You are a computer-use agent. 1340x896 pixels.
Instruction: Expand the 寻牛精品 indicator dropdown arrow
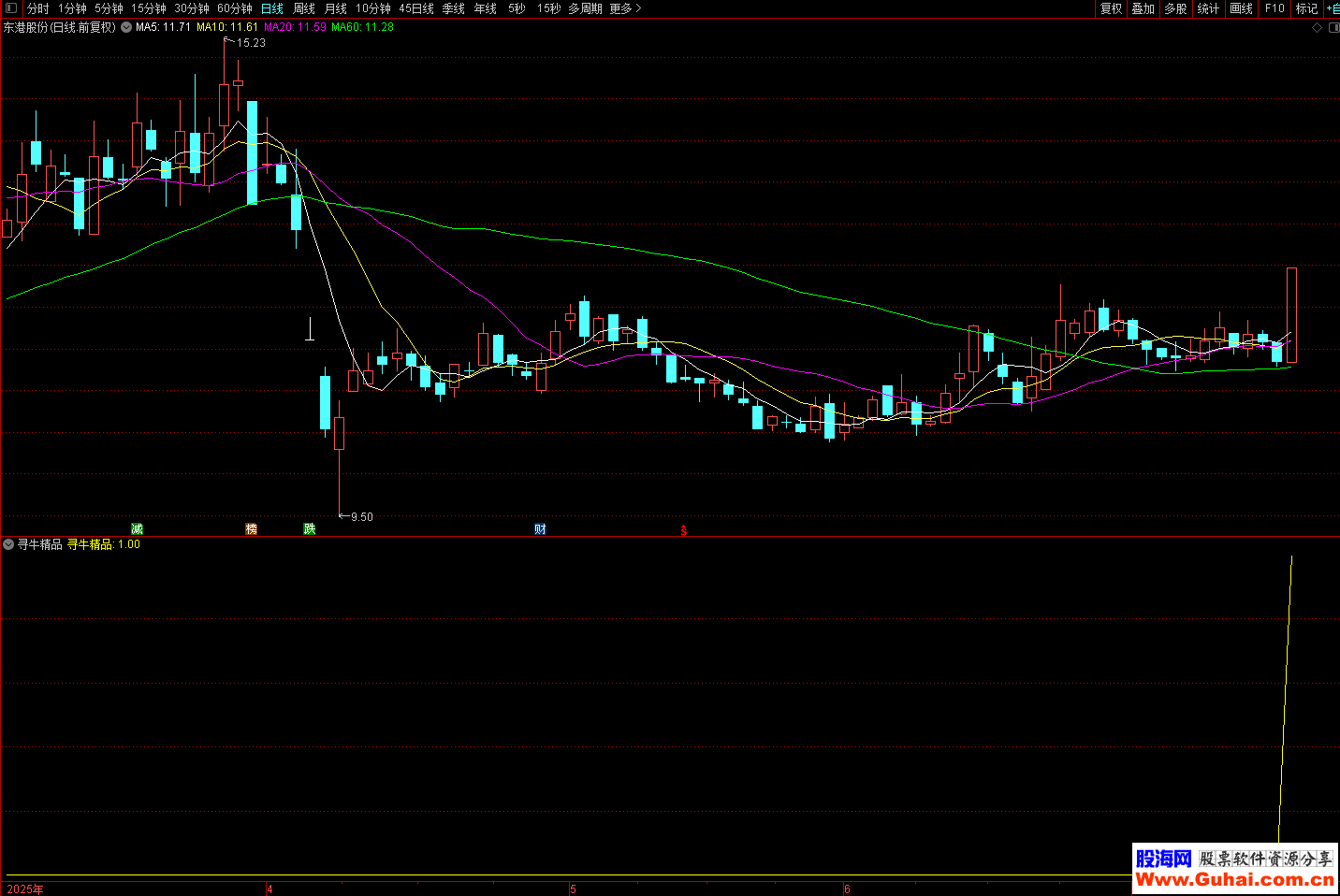point(8,544)
